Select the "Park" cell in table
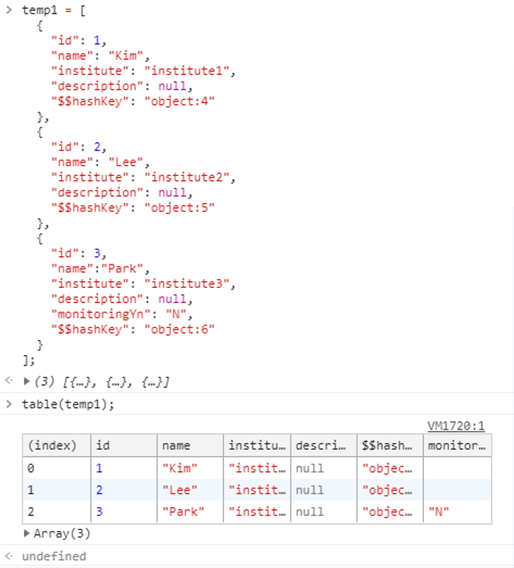This screenshot has height=568, width=514. [x=190, y=512]
